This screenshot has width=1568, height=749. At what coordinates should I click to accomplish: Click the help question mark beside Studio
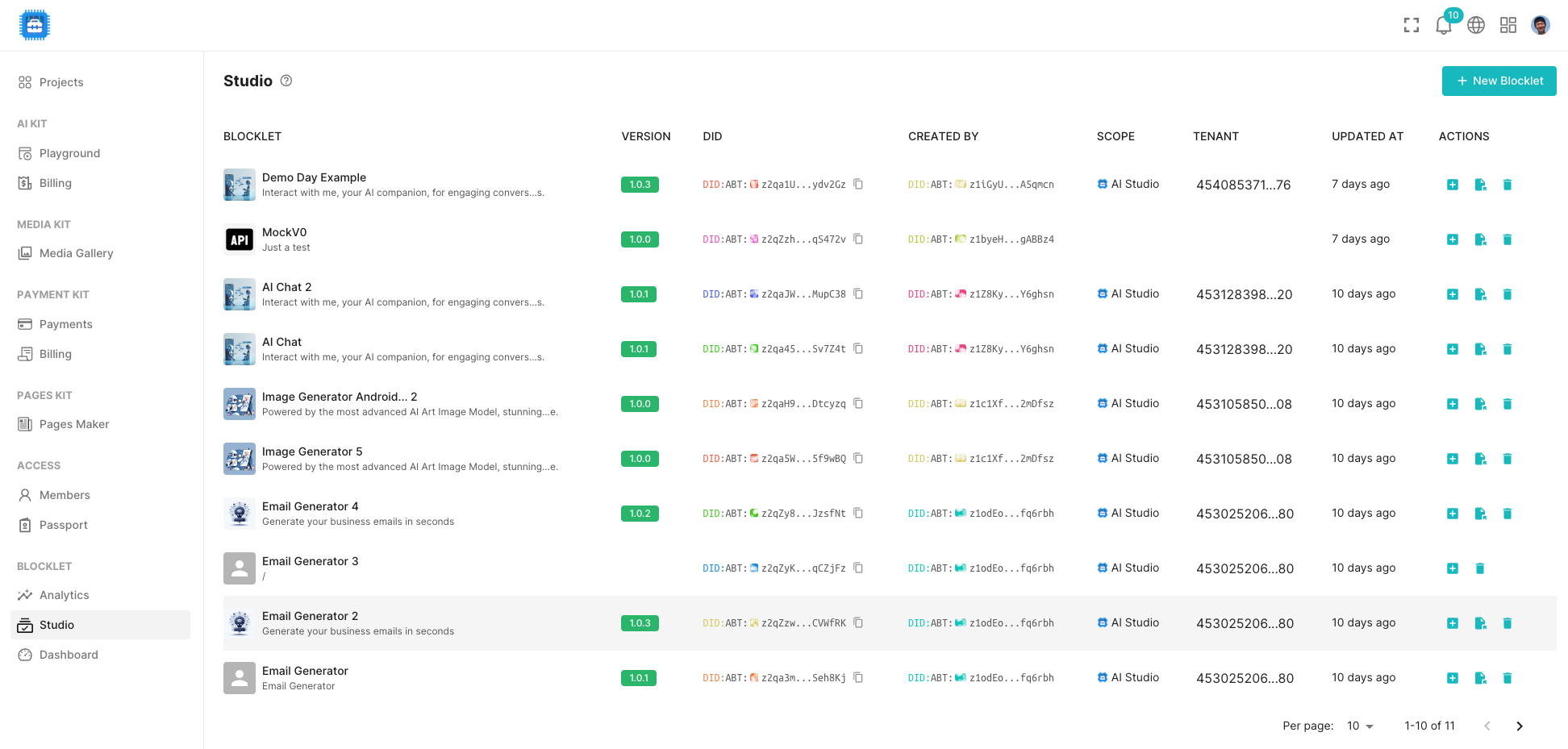pos(286,81)
